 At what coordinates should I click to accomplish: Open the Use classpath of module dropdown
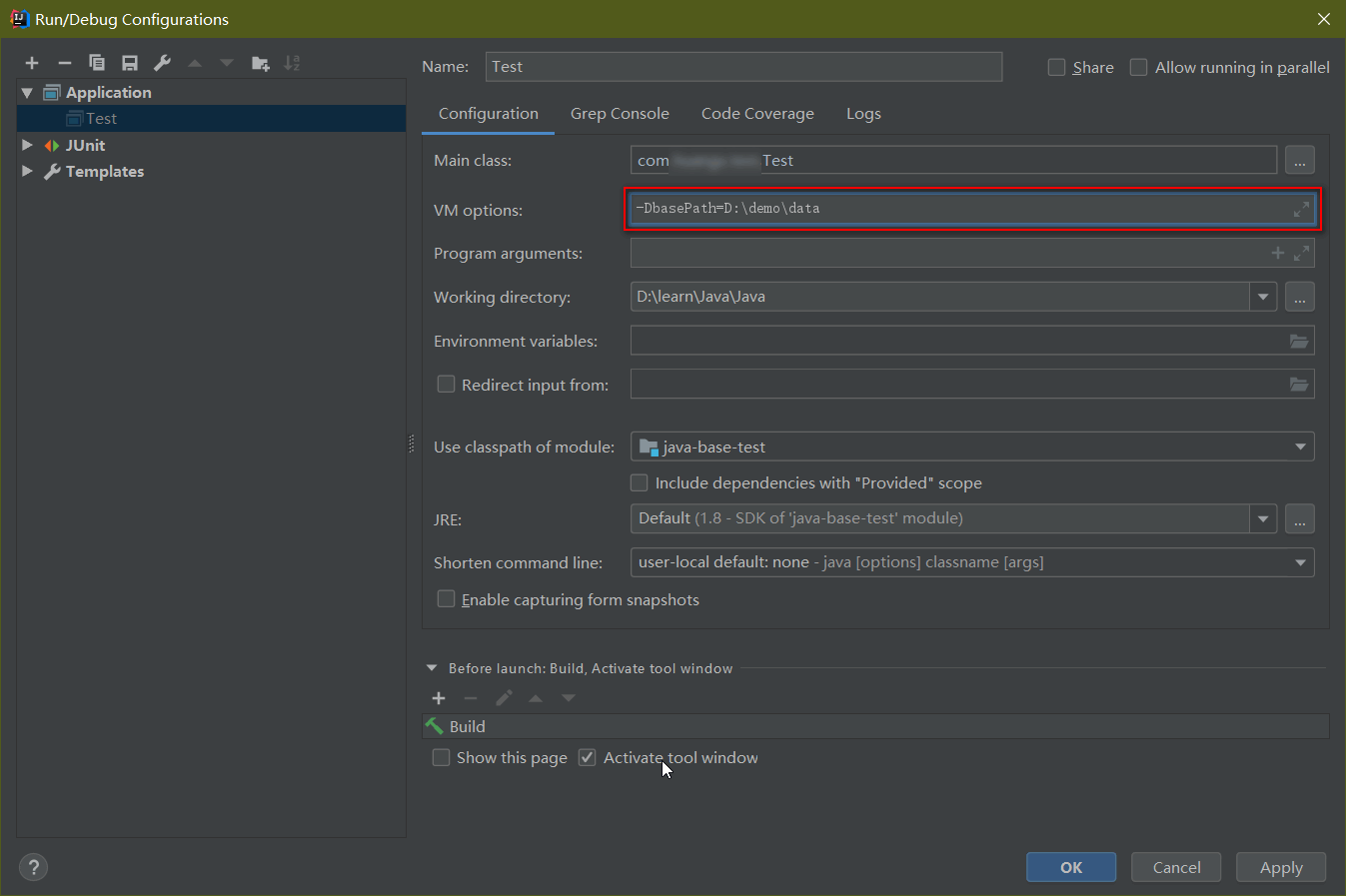pos(1300,447)
